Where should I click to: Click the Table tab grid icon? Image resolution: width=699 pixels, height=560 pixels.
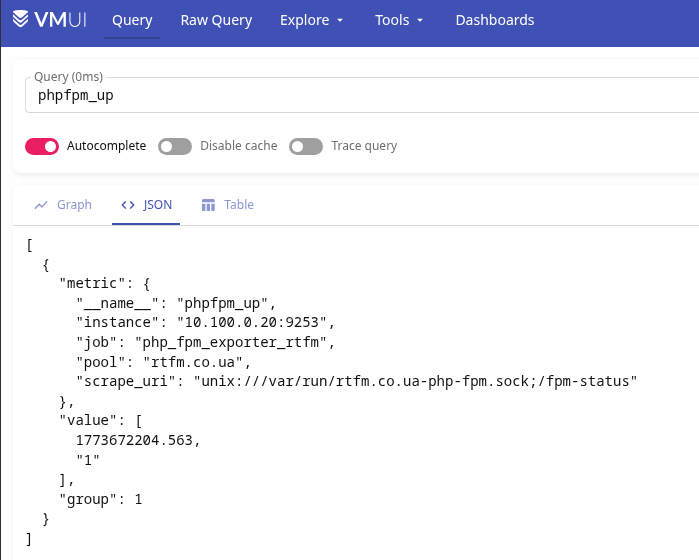click(209, 205)
